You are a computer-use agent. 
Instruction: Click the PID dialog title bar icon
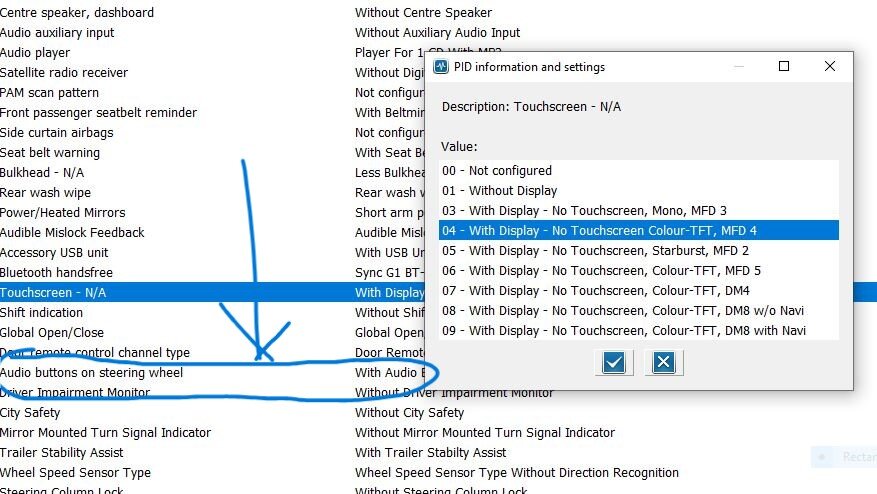(441, 67)
